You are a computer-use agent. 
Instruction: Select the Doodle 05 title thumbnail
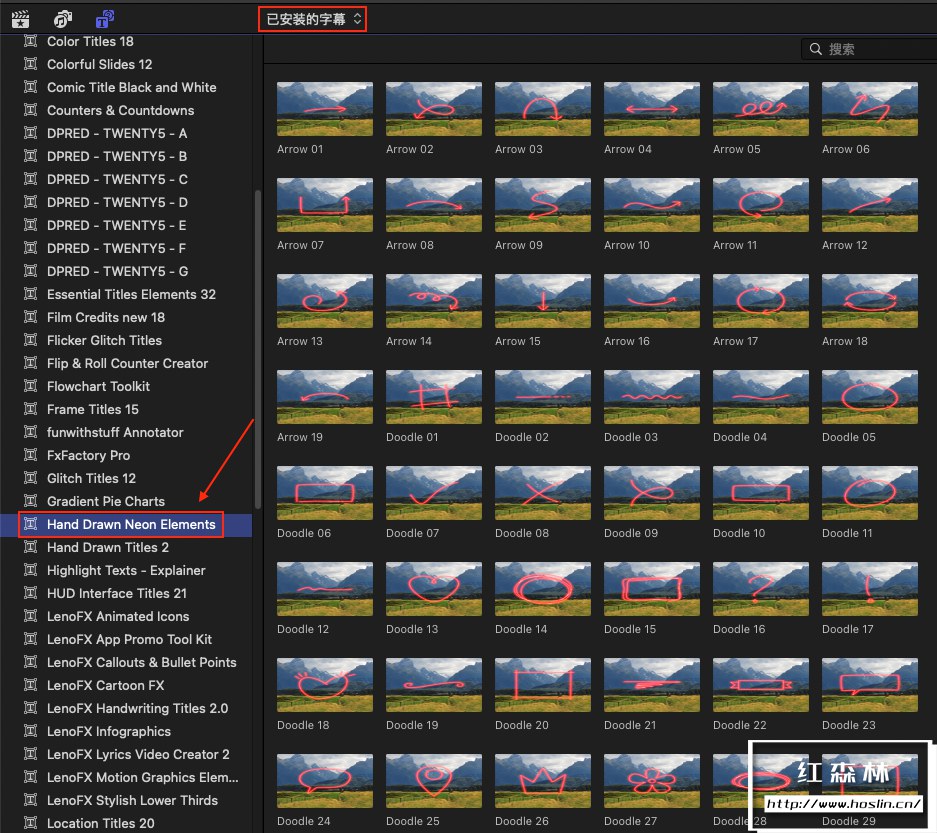click(869, 397)
